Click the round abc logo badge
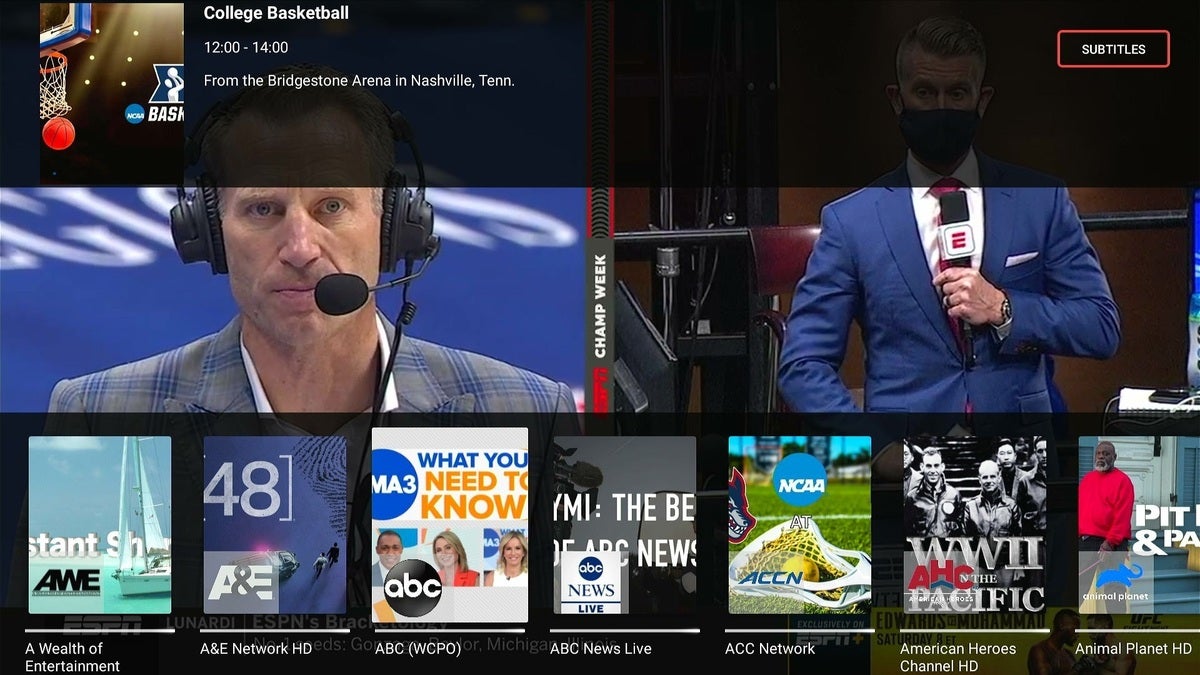The height and width of the screenshot is (675, 1200). click(x=413, y=589)
